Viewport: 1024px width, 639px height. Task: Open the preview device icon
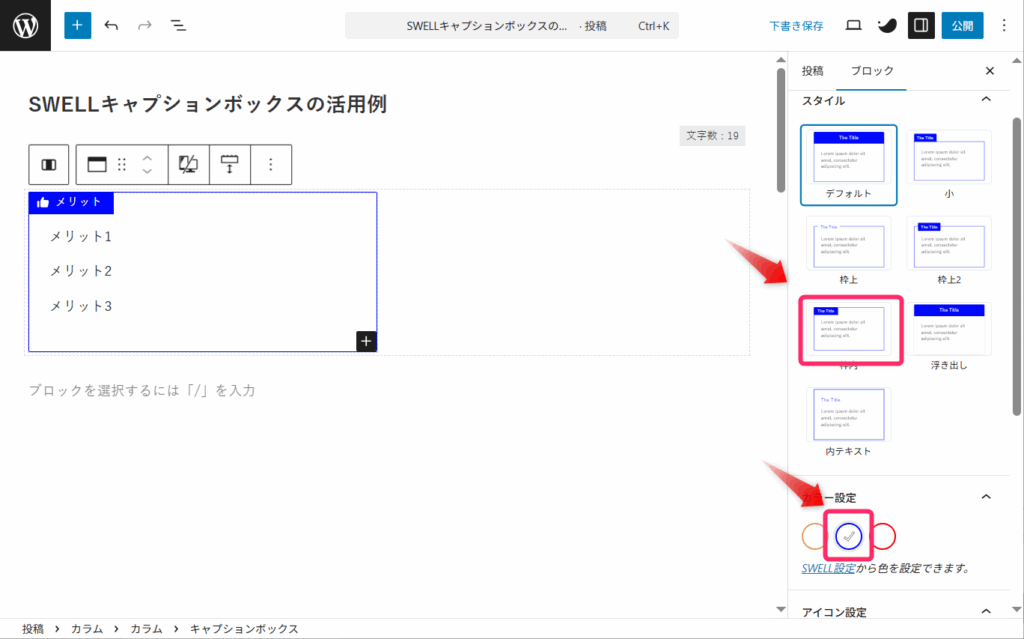(853, 25)
